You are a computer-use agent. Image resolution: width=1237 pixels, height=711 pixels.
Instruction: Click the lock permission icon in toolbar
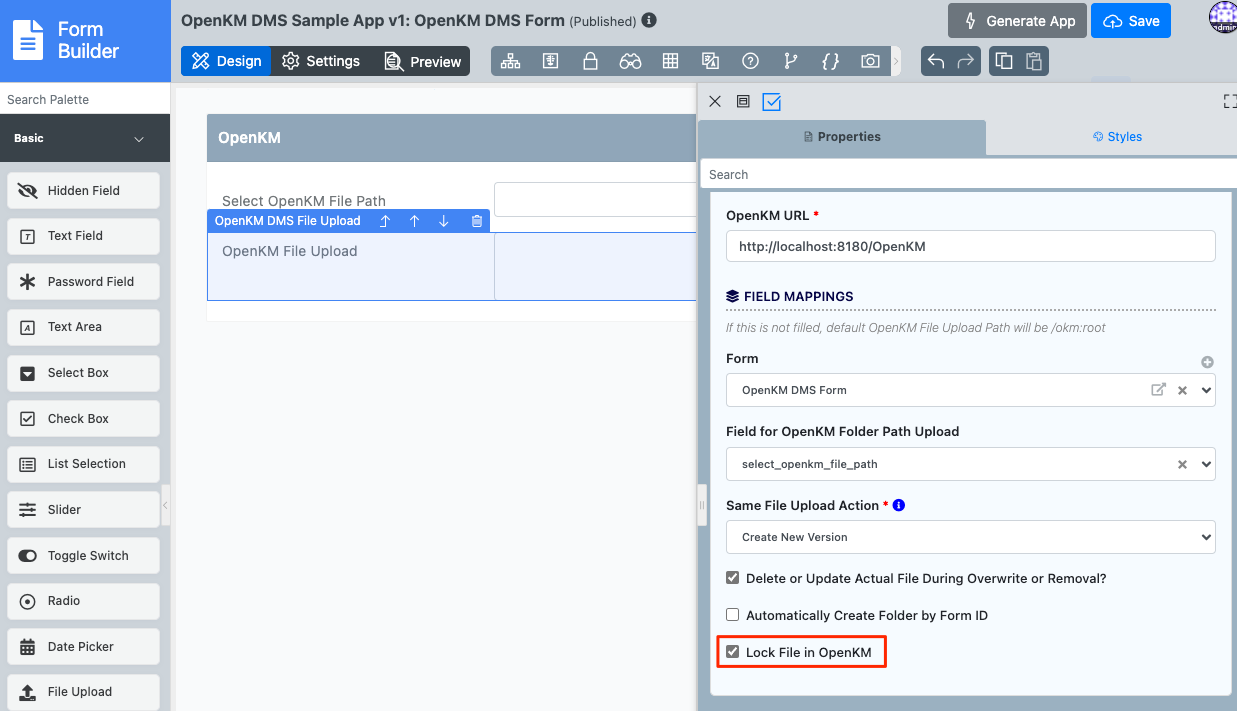coord(590,61)
